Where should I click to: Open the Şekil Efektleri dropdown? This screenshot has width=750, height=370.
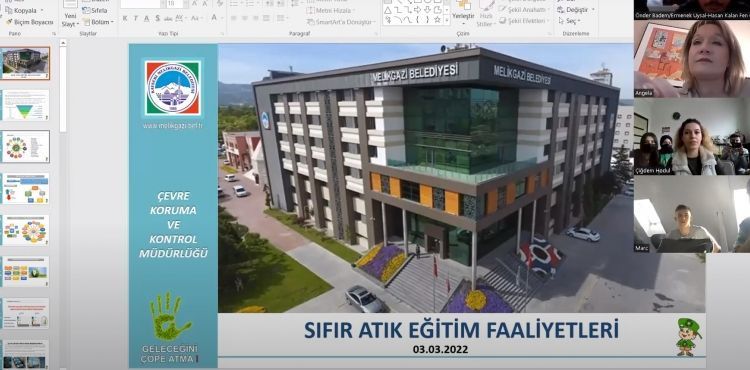523,21
